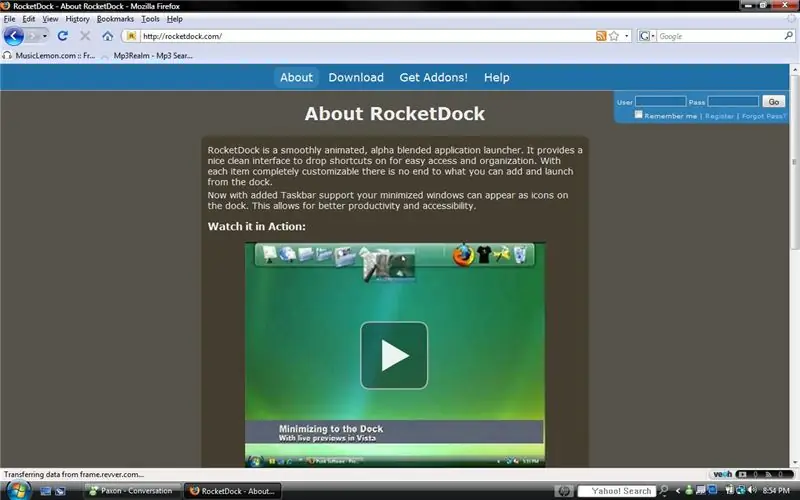Reload the current page
800x500 pixels.
coord(63,36)
